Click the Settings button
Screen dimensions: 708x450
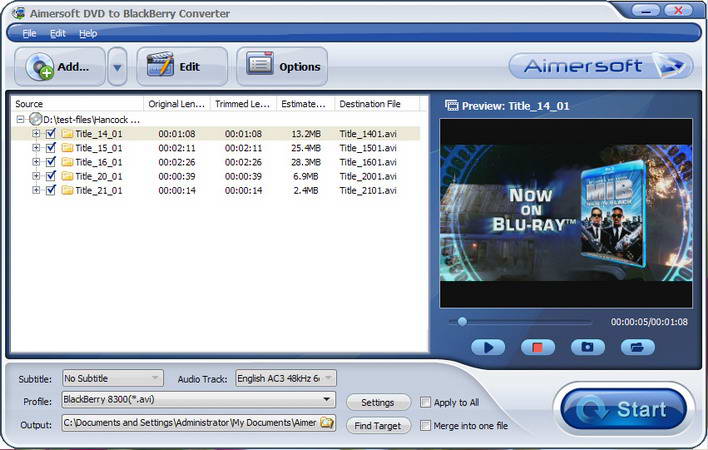(378, 402)
